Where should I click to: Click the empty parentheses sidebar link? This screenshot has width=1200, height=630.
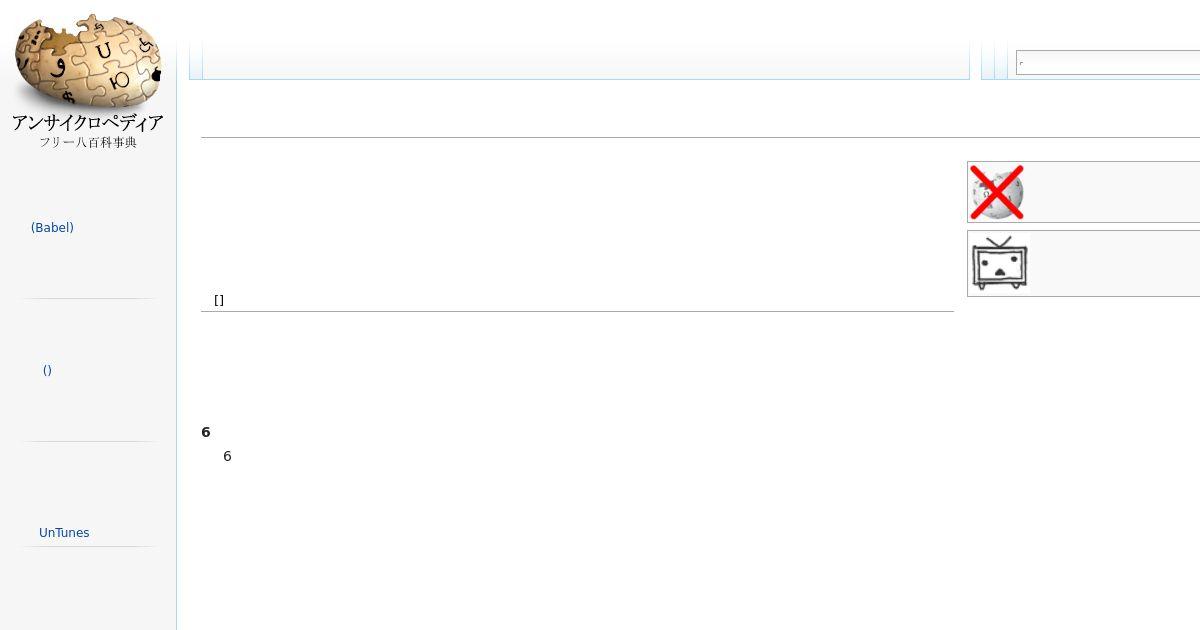(x=47, y=370)
